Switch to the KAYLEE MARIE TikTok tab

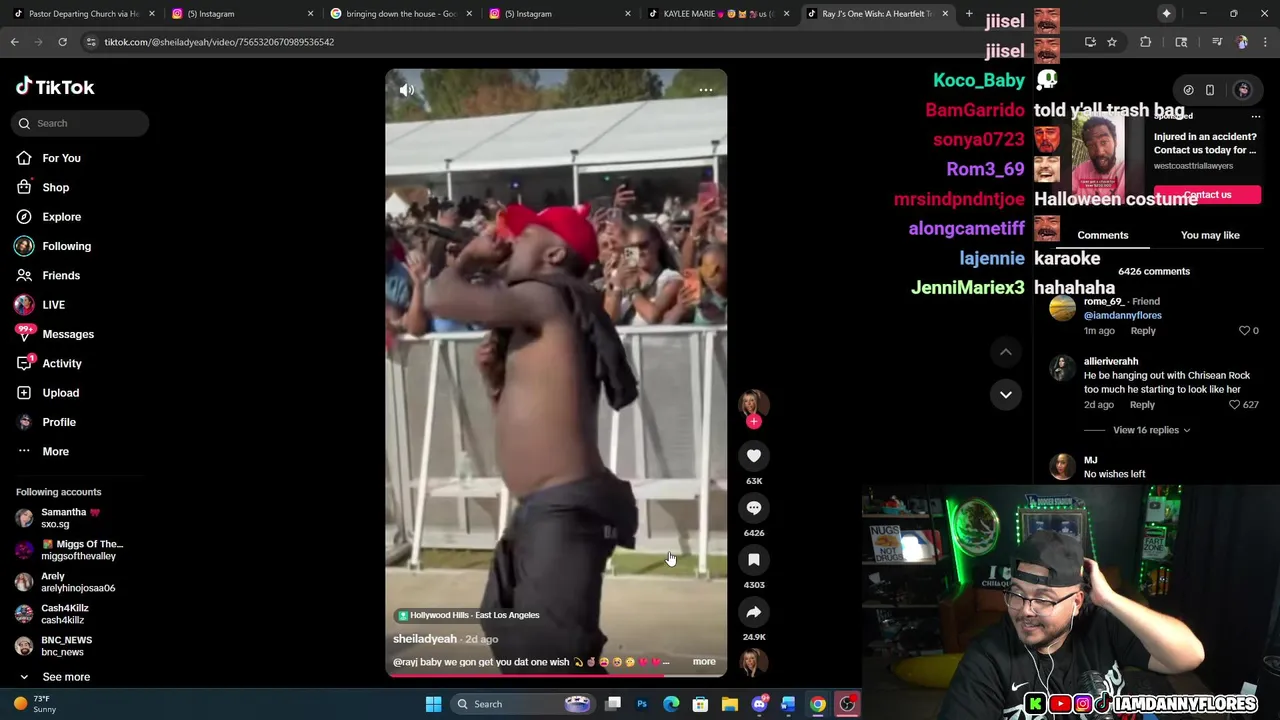pyautogui.click(x=717, y=14)
